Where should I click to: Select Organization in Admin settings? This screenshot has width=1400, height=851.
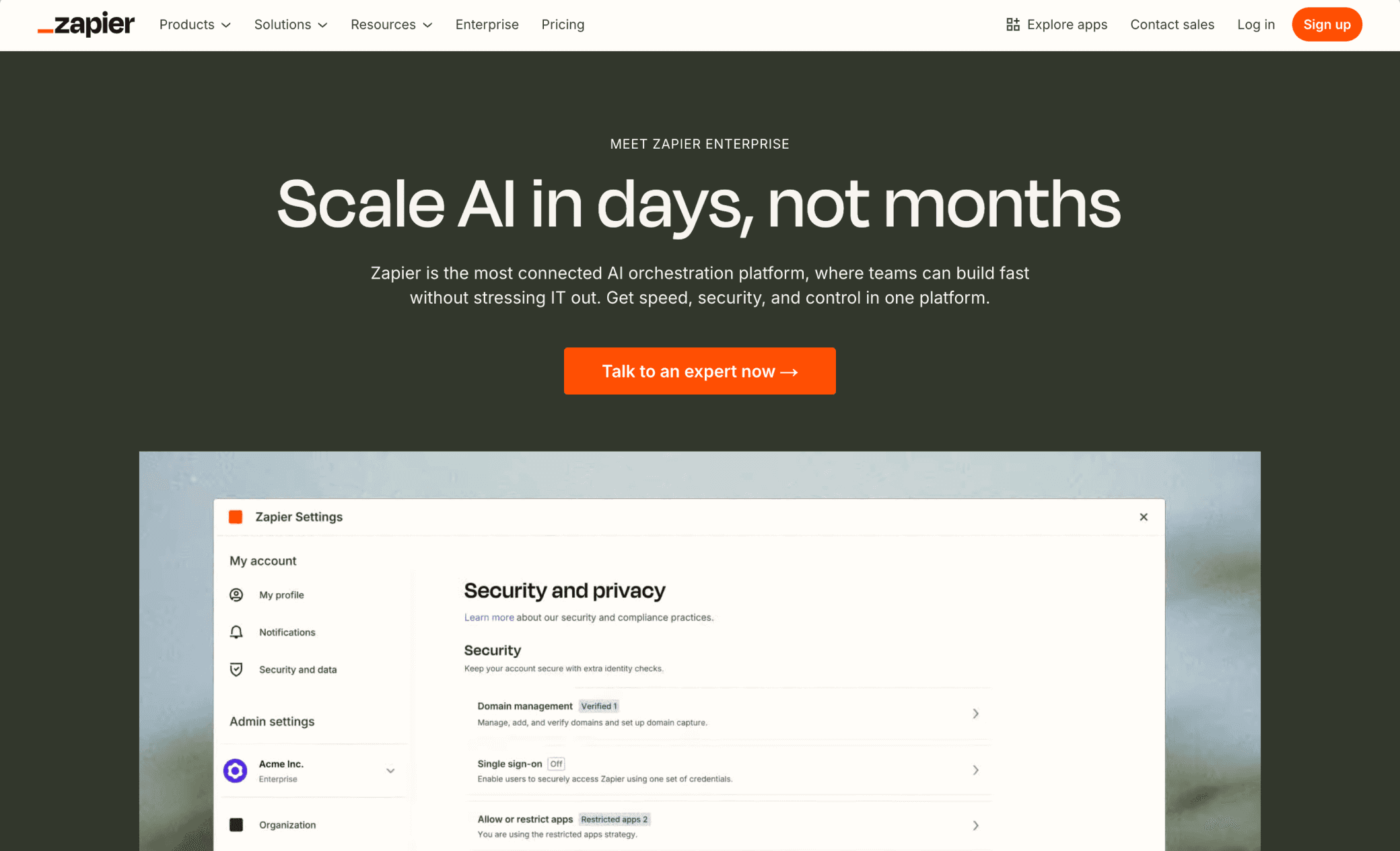tap(287, 824)
